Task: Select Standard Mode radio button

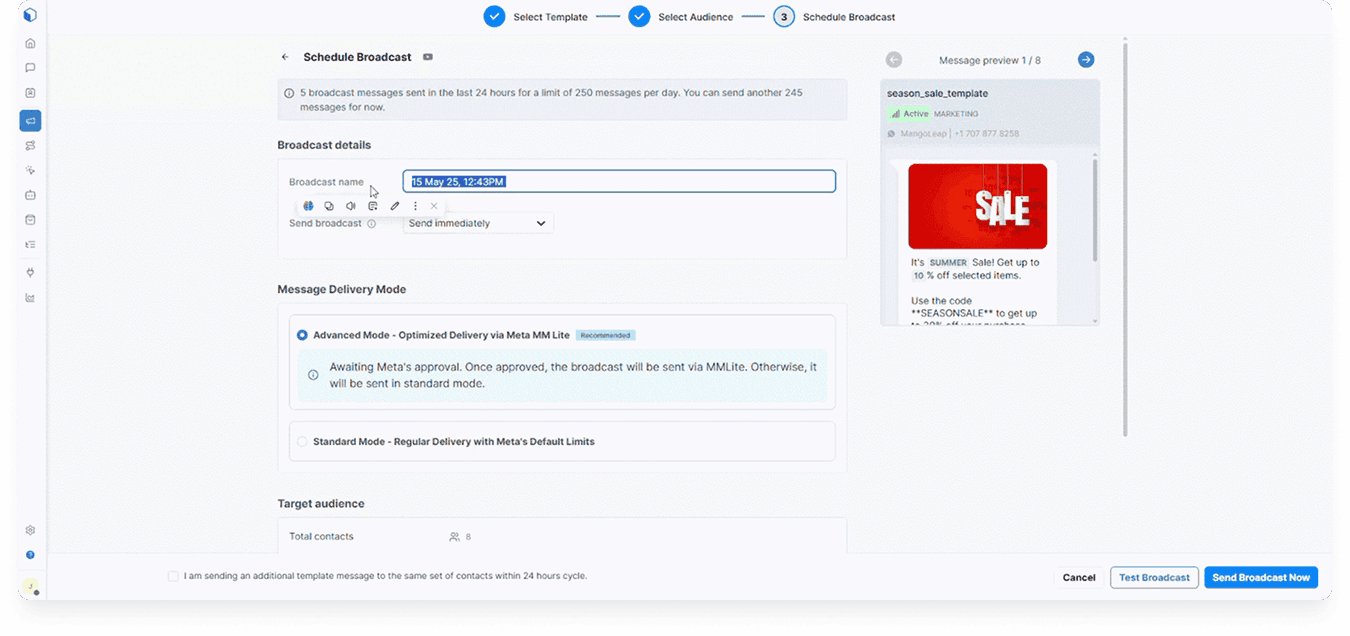Action: tap(302, 441)
